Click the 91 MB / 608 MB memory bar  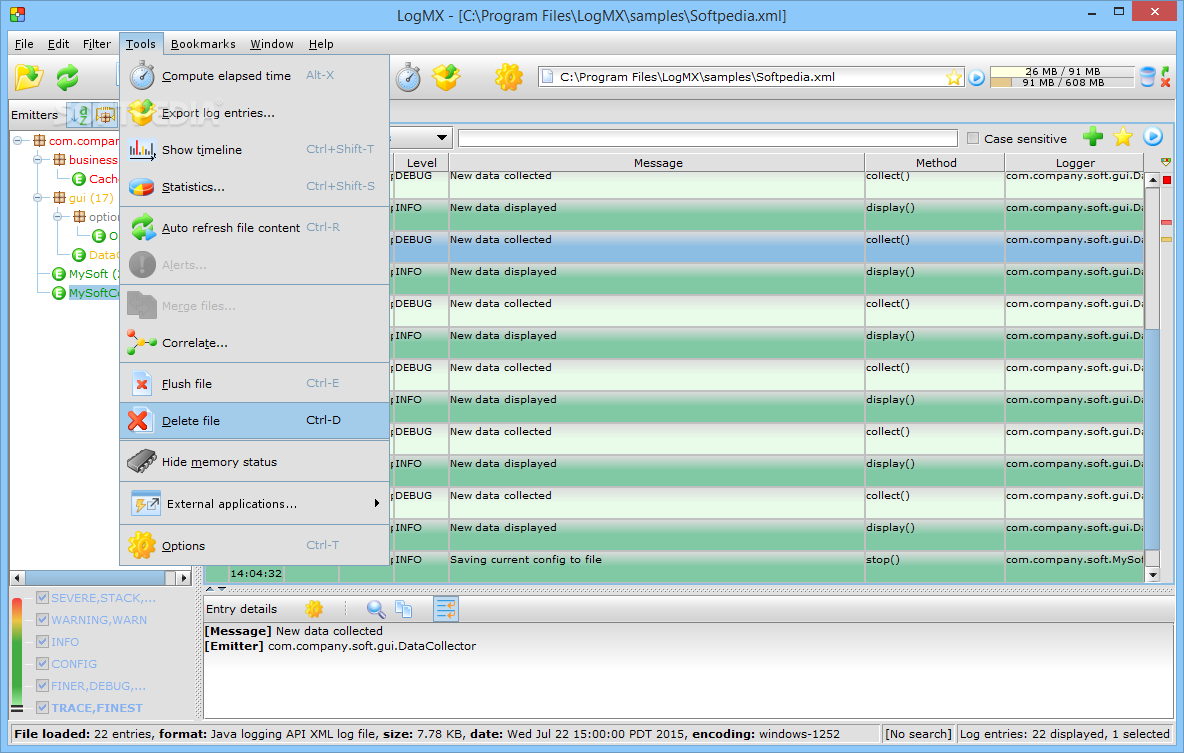pyautogui.click(x=1062, y=82)
